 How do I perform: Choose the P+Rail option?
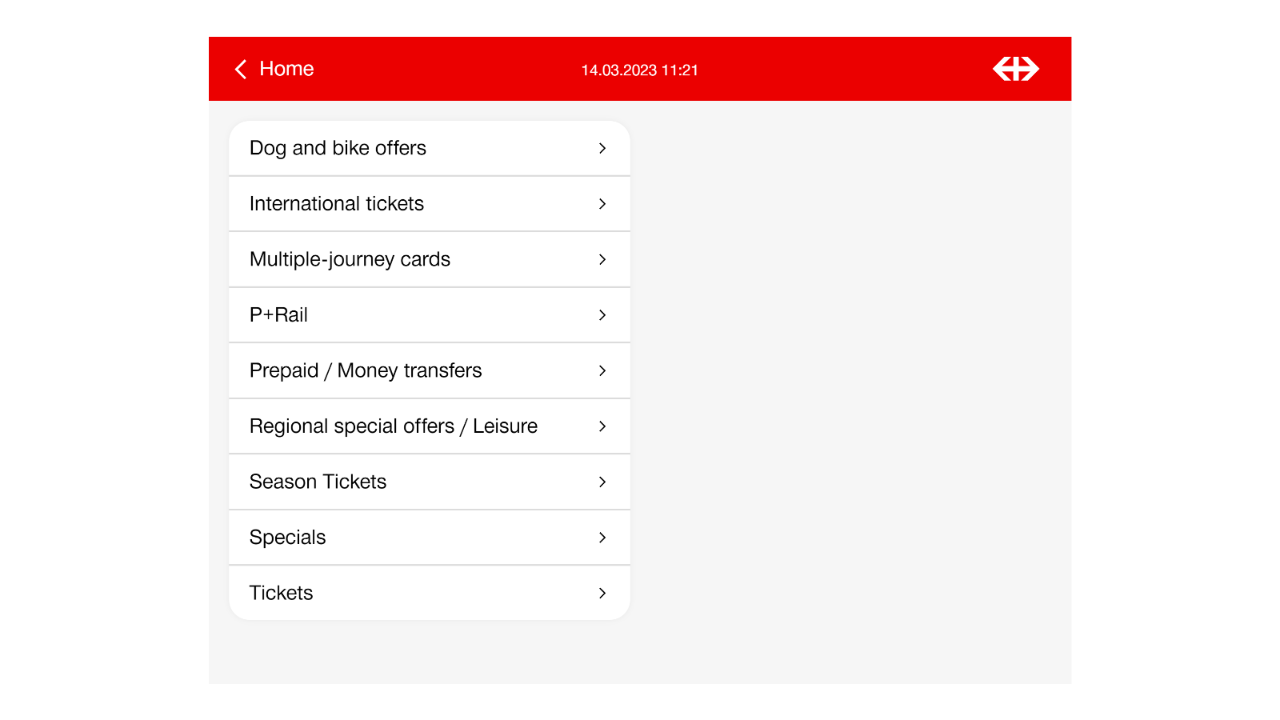pyautogui.click(x=279, y=315)
